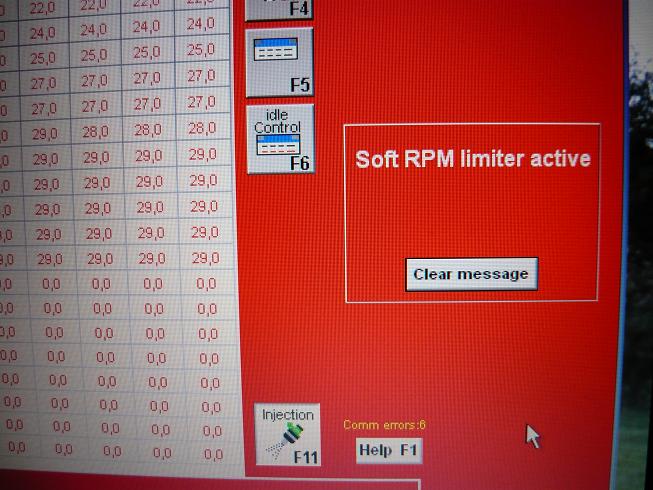Select the middle 28,0 table cell
This screenshot has height=490, width=653.
[148, 130]
